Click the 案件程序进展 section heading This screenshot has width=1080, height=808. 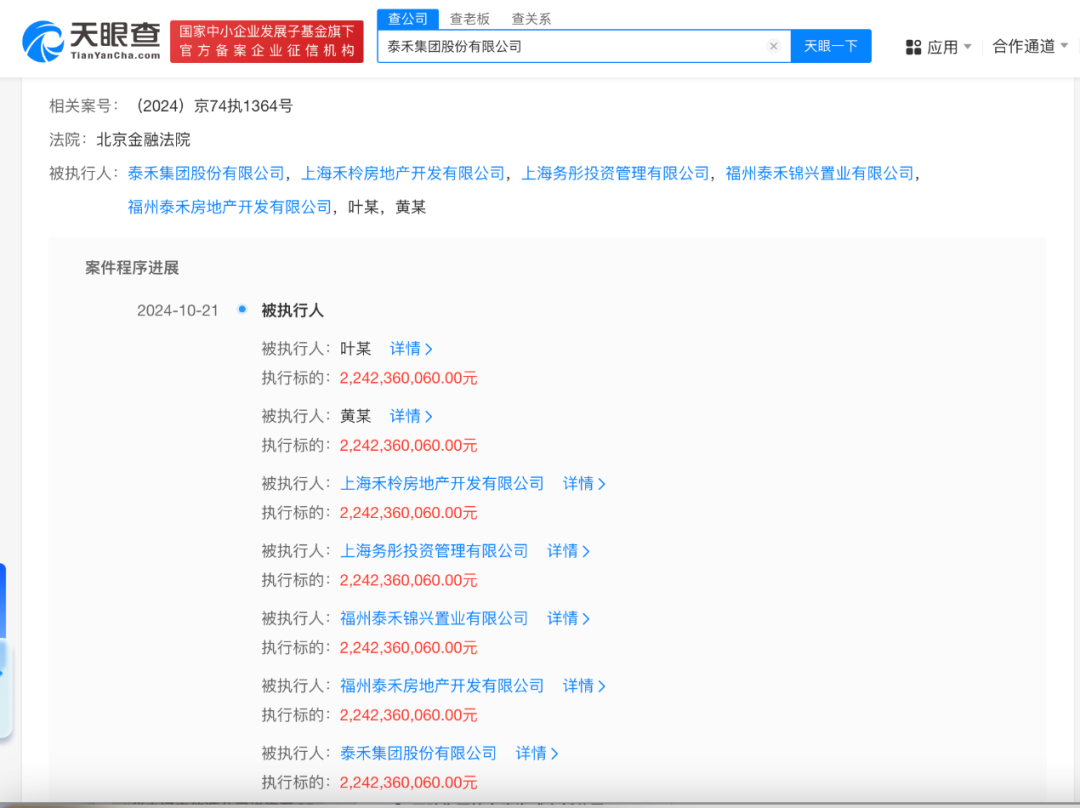pos(132,268)
